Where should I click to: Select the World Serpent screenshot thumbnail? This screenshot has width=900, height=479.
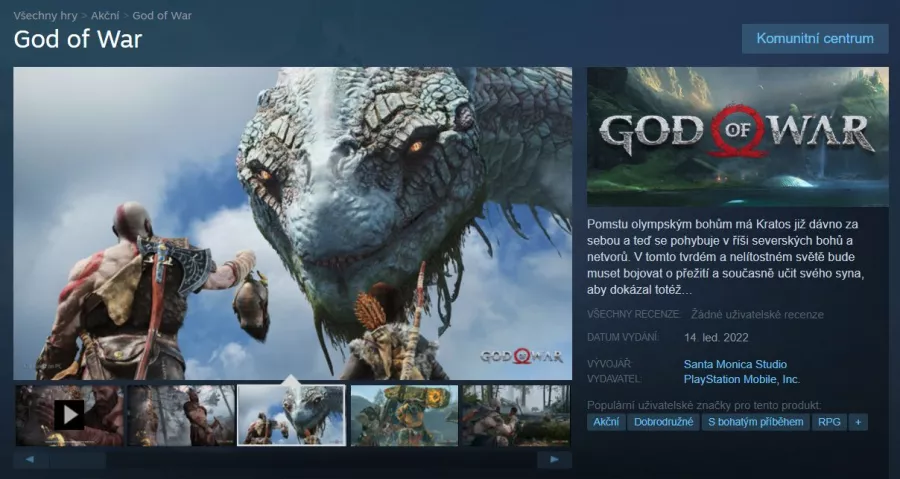(291, 415)
